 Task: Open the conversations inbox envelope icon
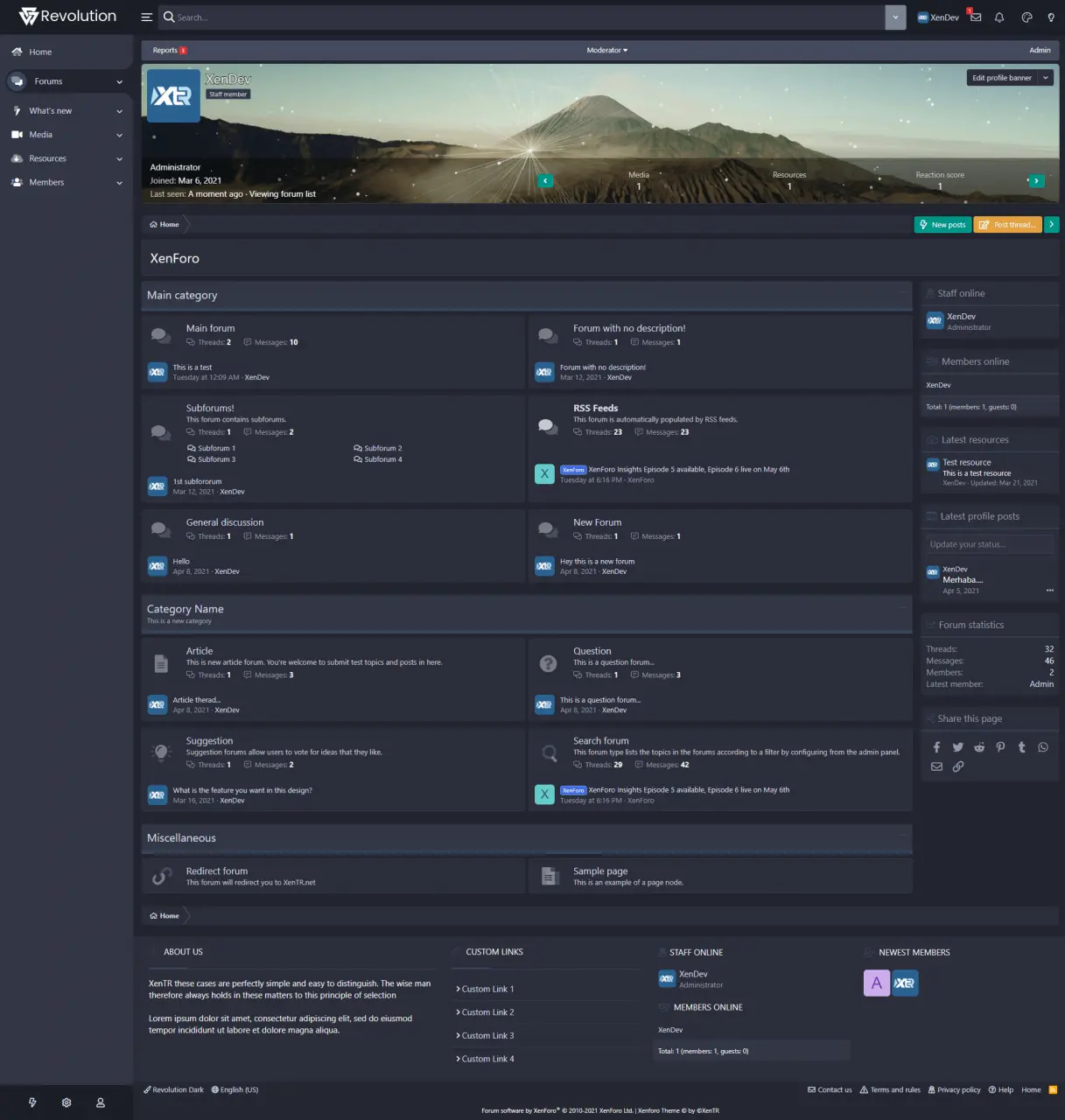click(976, 17)
